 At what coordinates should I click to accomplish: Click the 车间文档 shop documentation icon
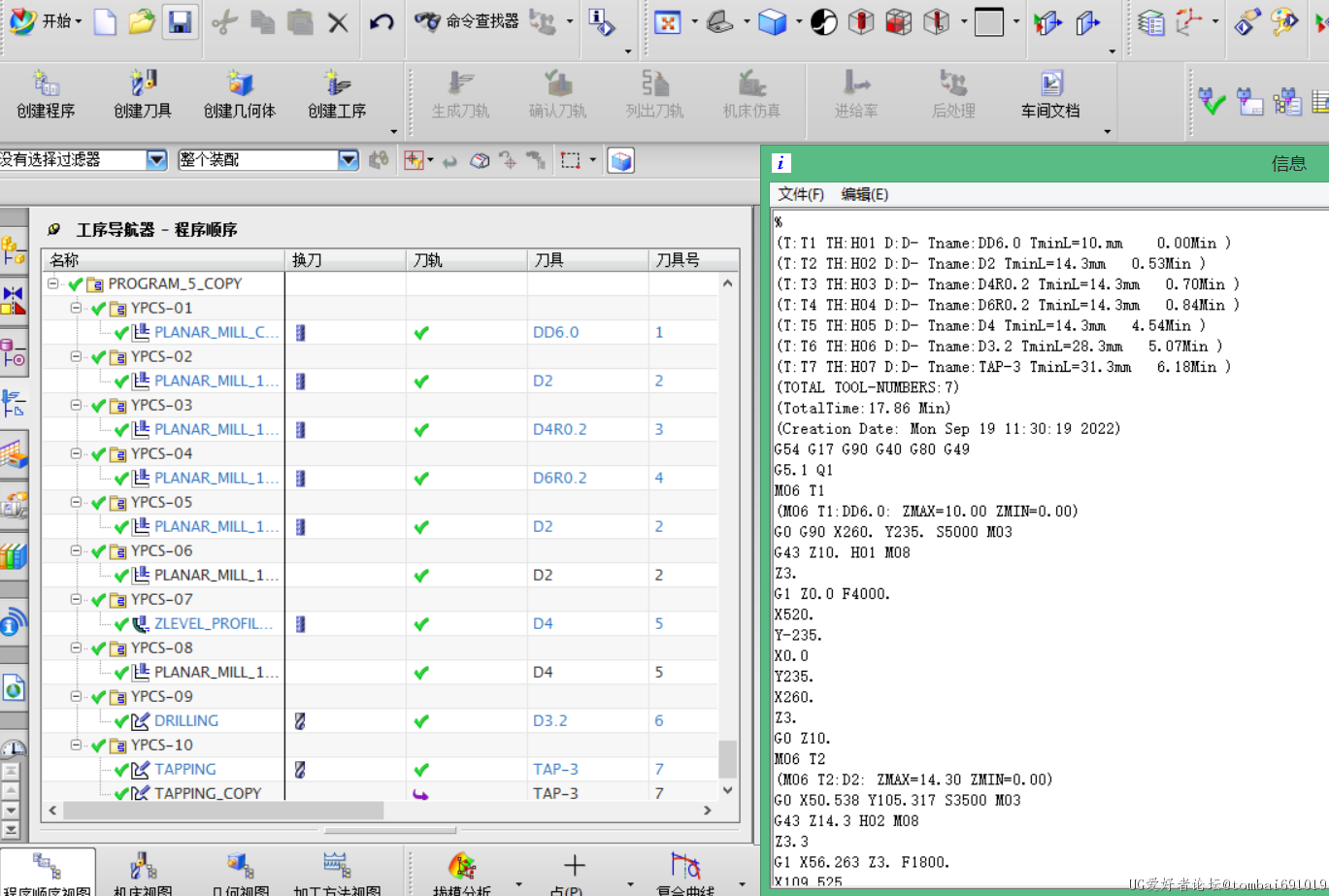point(1050,94)
